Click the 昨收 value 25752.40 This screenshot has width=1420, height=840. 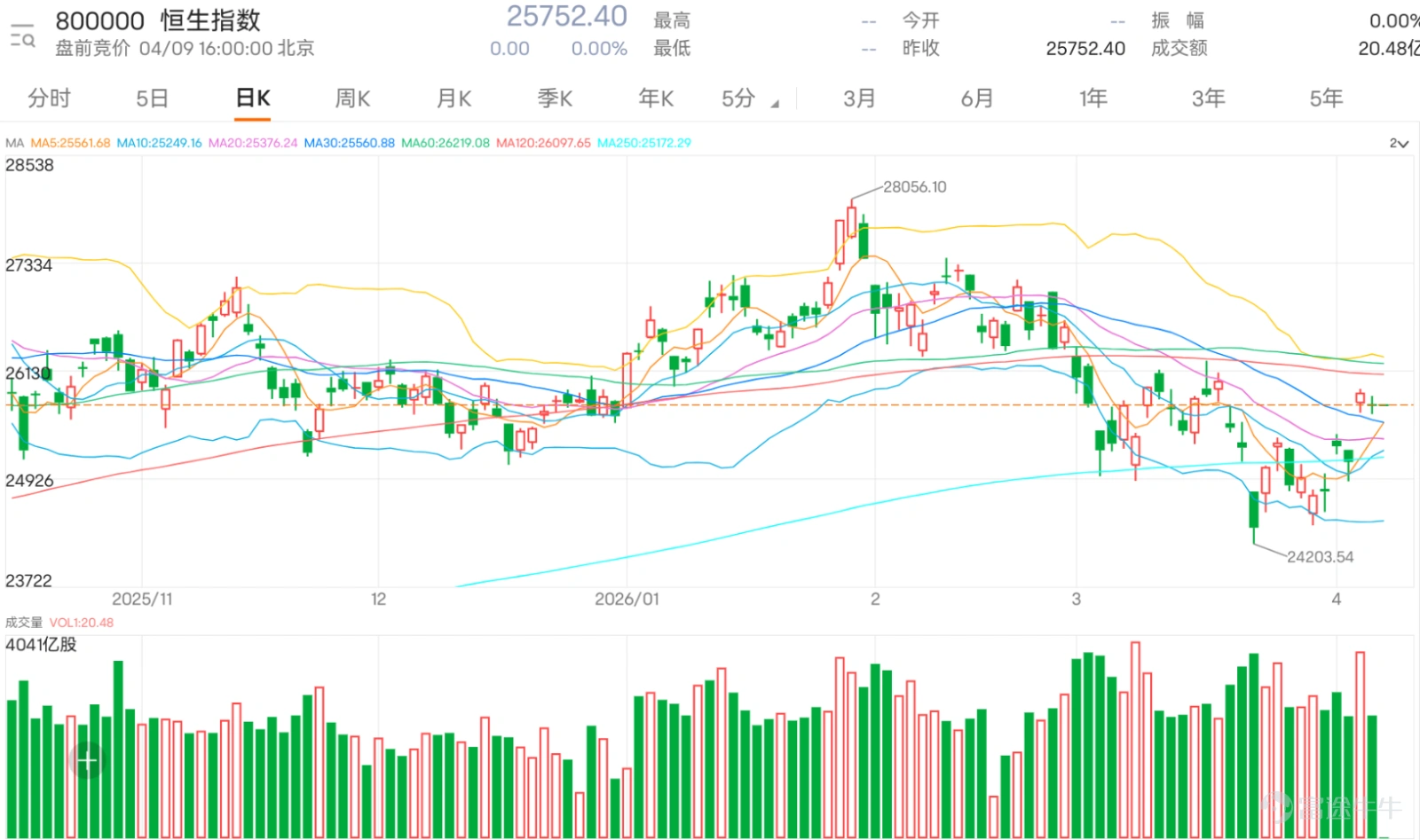[x=1085, y=49]
